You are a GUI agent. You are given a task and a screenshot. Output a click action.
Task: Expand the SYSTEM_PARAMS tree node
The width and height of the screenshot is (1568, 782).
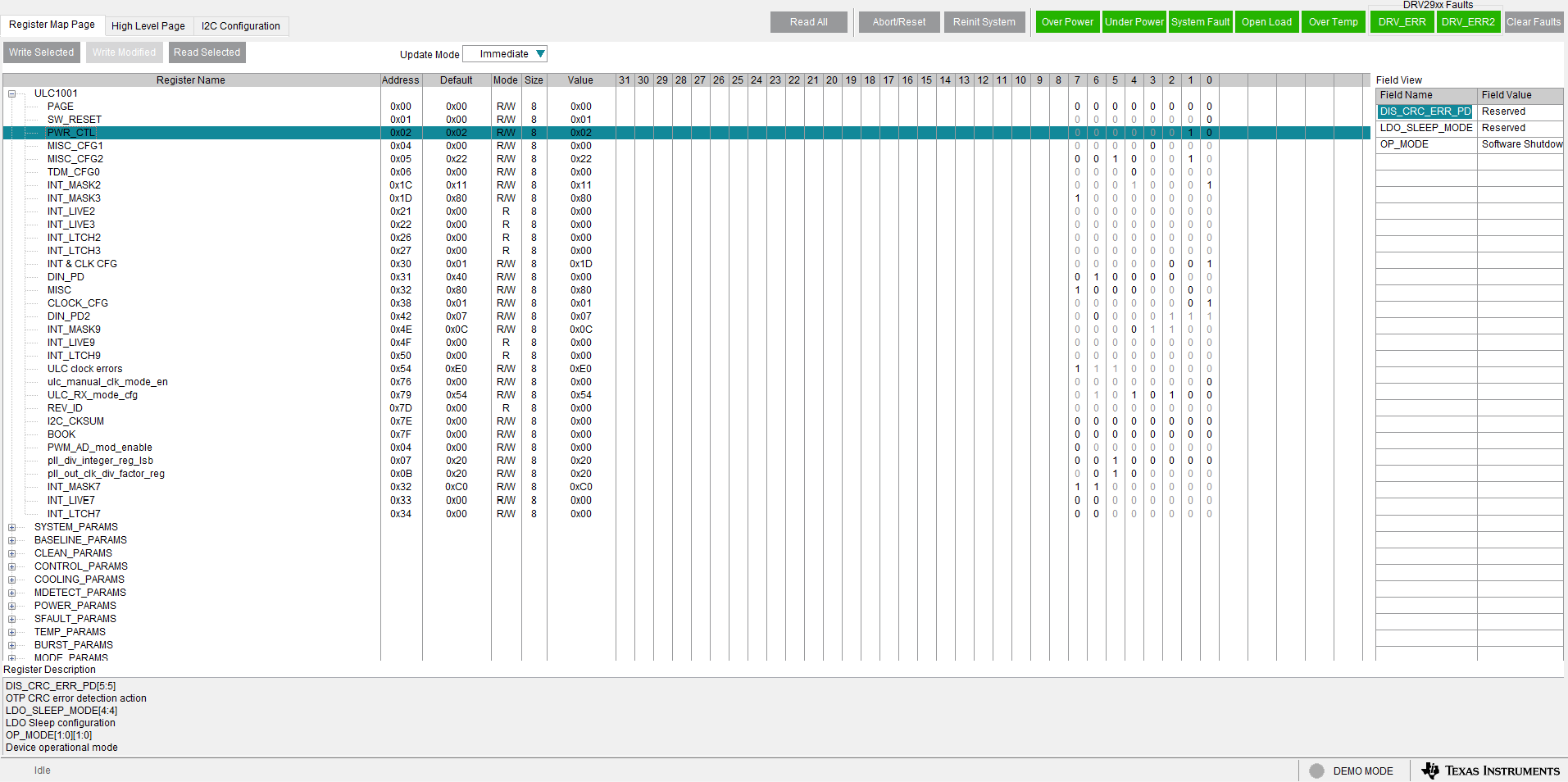pos(12,527)
